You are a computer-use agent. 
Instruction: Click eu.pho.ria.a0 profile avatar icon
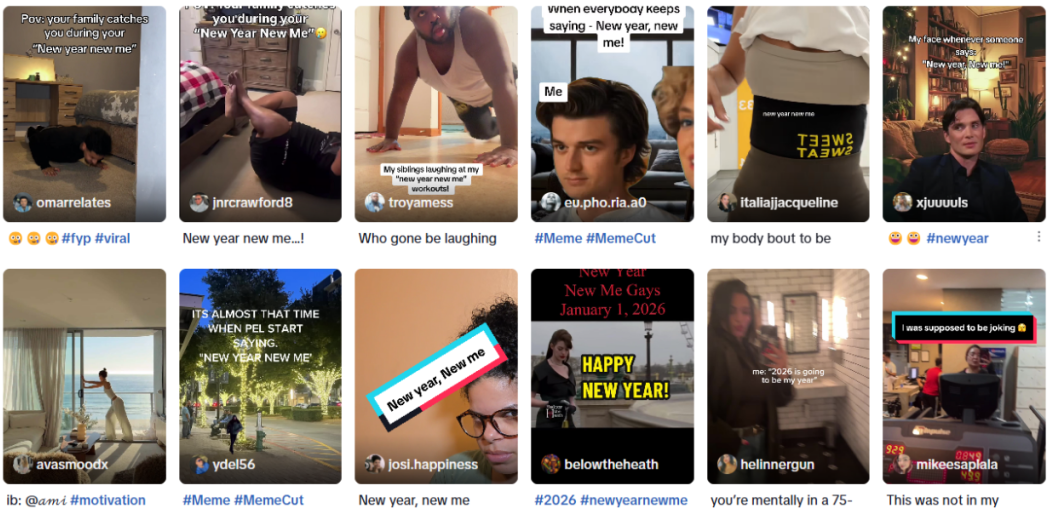click(x=551, y=202)
